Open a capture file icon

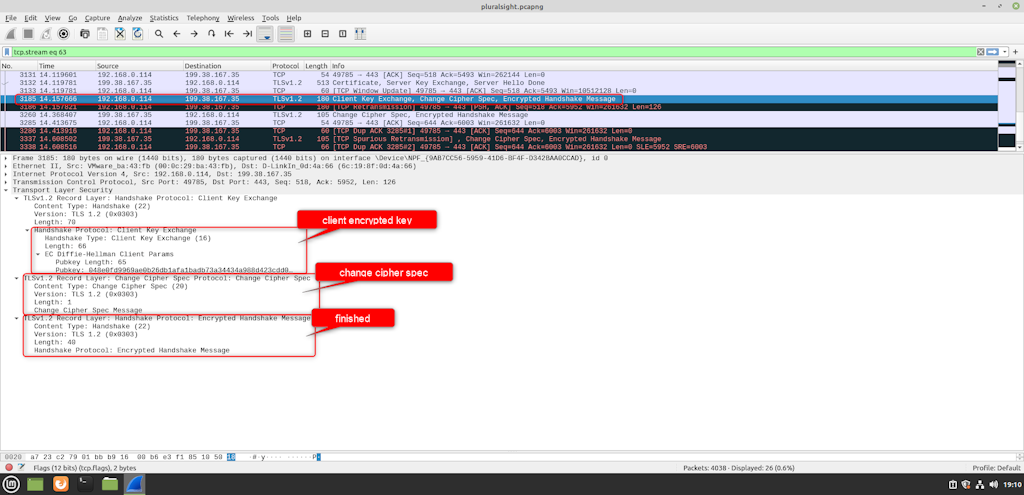click(x=85, y=33)
